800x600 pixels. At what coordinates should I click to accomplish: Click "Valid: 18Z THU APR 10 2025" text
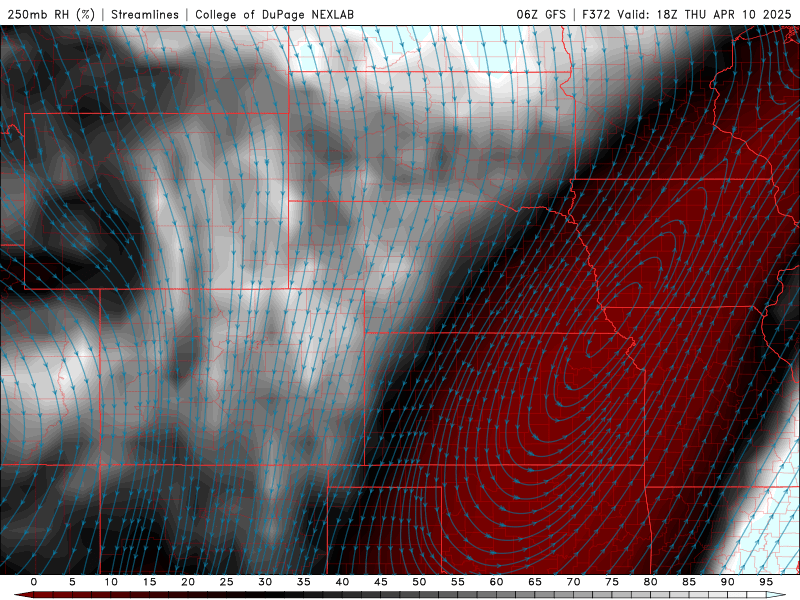[704, 14]
